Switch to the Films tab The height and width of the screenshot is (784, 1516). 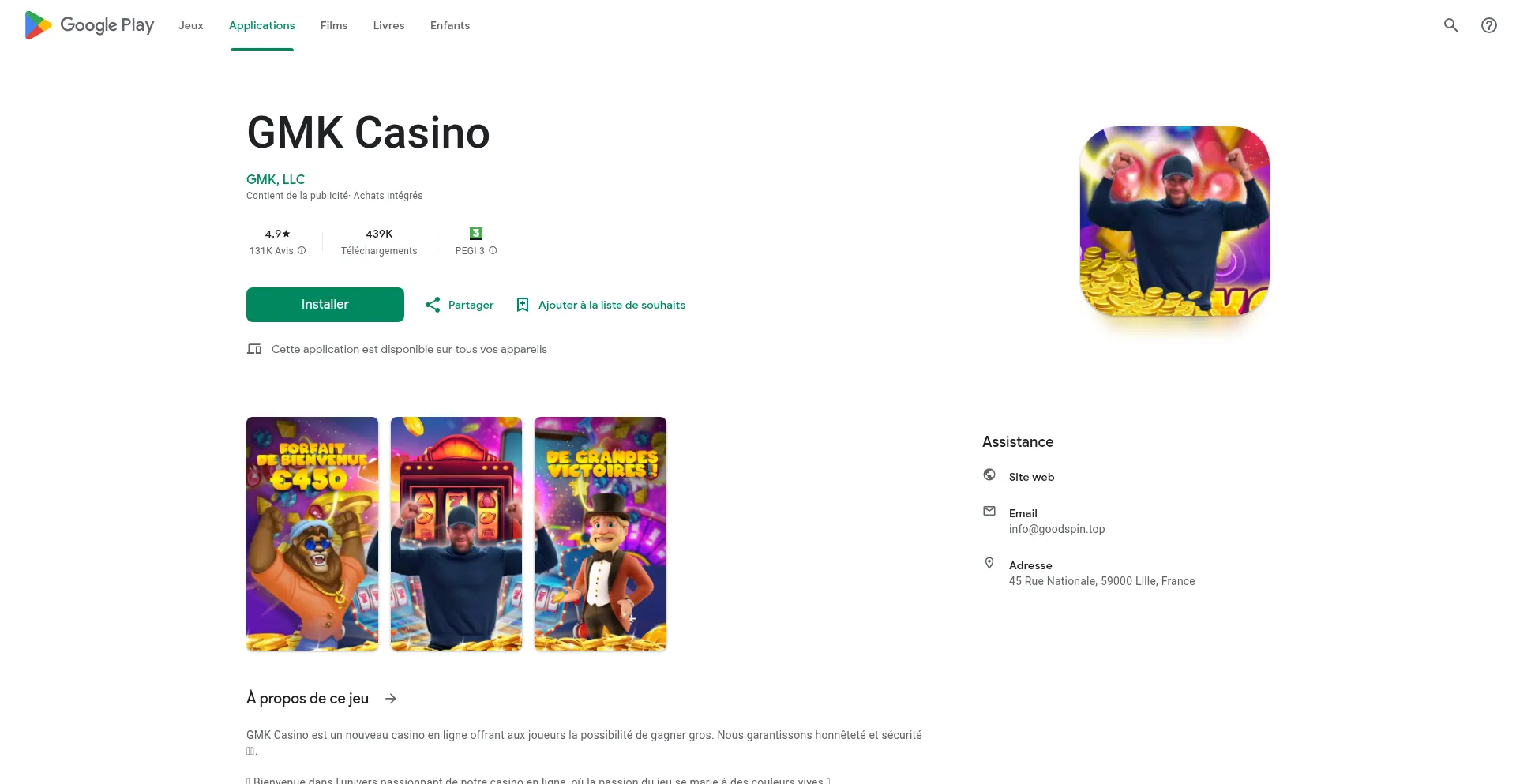pyautogui.click(x=334, y=25)
